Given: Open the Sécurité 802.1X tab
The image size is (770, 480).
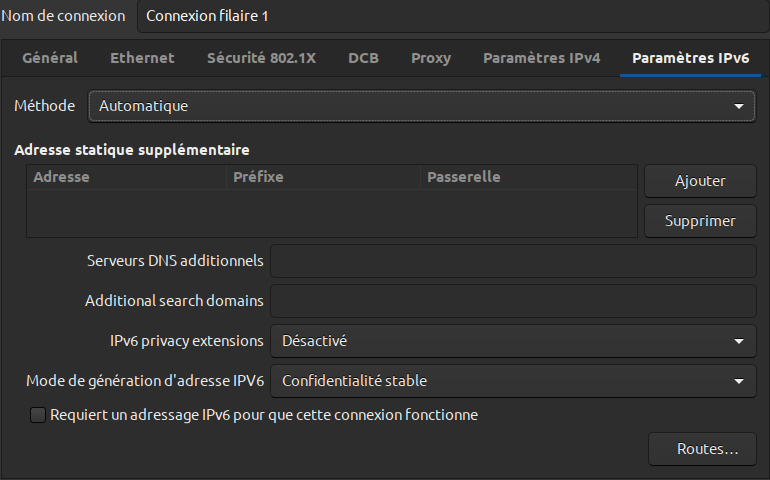Looking at the screenshot, I should point(261,58).
